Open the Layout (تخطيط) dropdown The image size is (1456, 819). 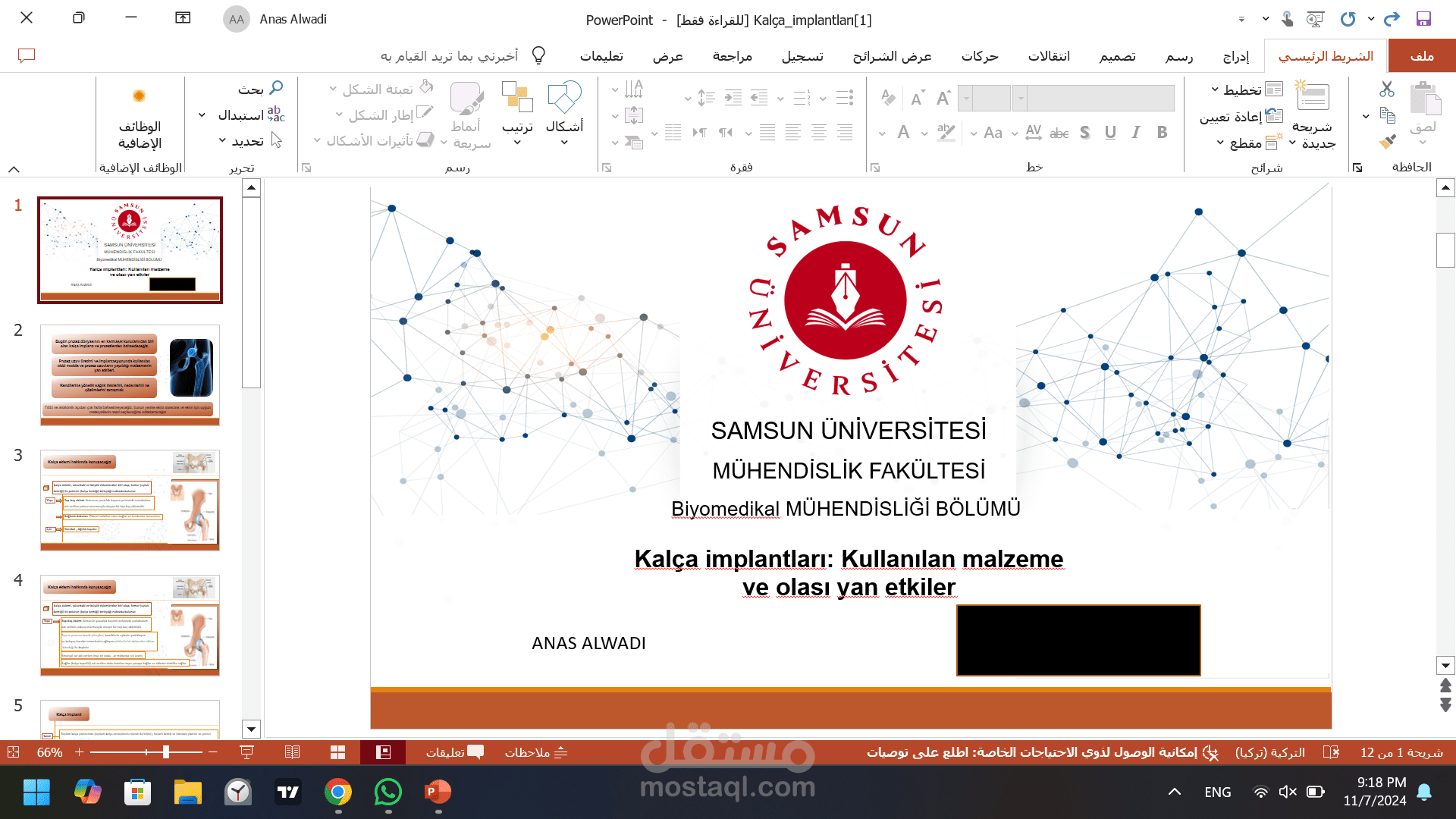pos(1247,89)
